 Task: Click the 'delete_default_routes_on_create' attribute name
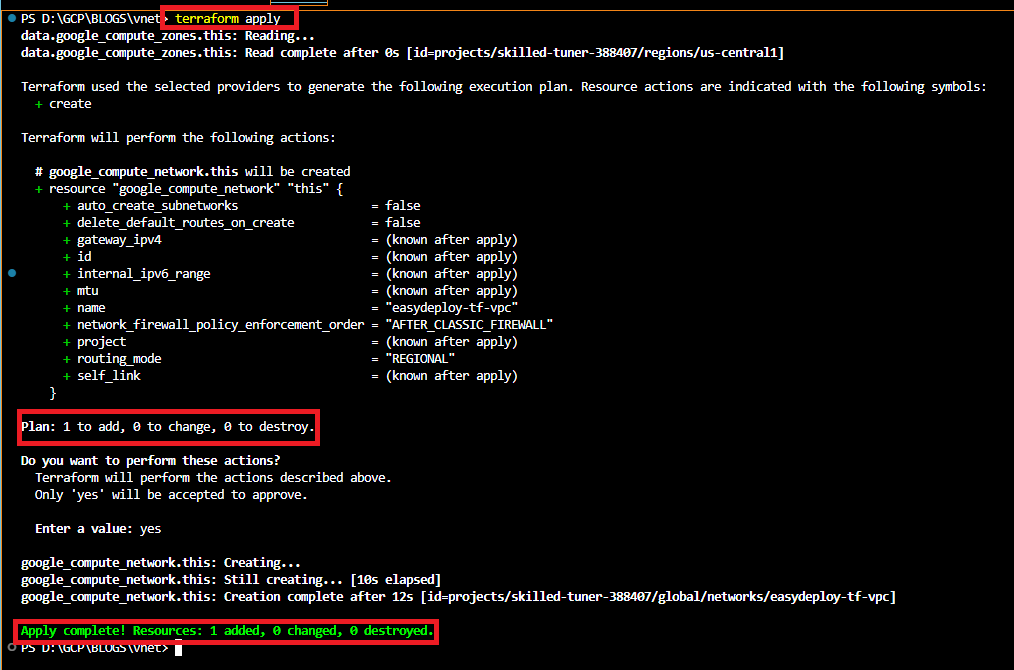coord(186,222)
